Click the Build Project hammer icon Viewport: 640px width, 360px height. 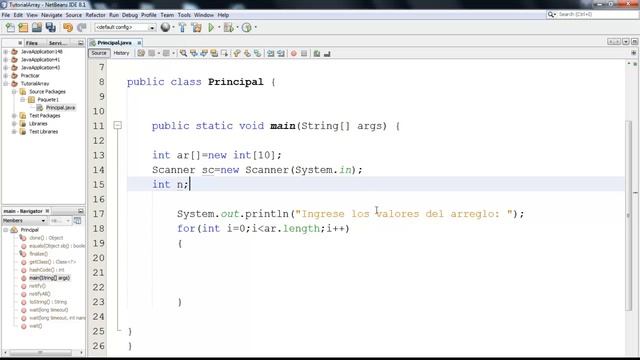pos(182,27)
